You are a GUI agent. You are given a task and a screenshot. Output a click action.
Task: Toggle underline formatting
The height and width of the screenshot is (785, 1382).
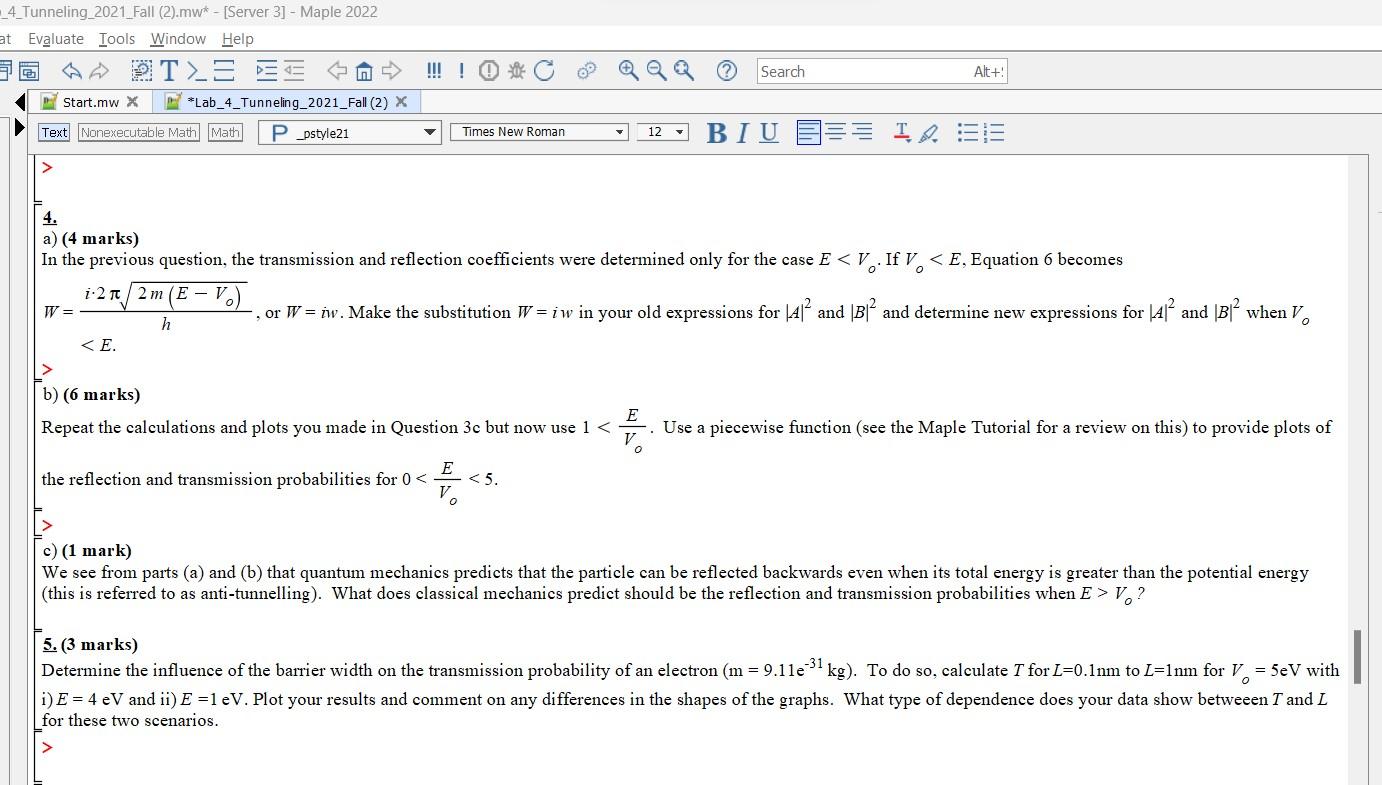pyautogui.click(x=769, y=132)
